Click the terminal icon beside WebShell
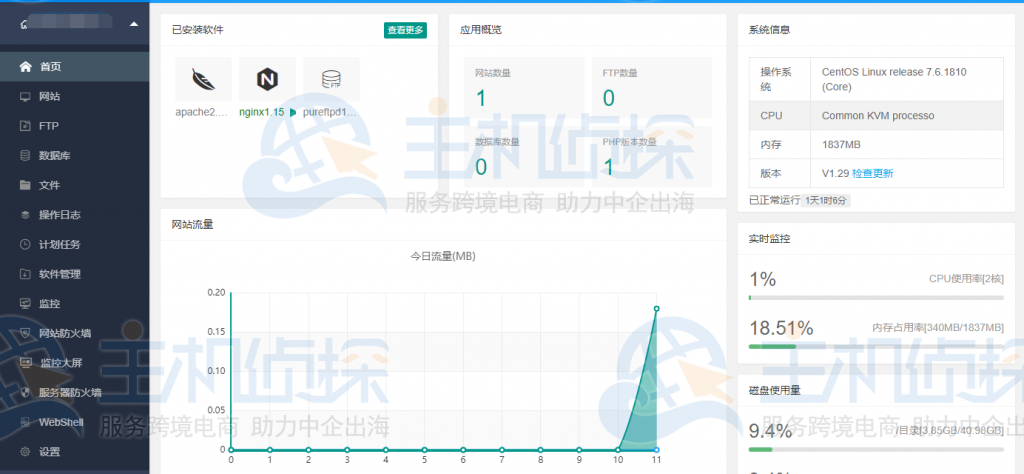The height and width of the screenshot is (474, 1024). pos(25,422)
